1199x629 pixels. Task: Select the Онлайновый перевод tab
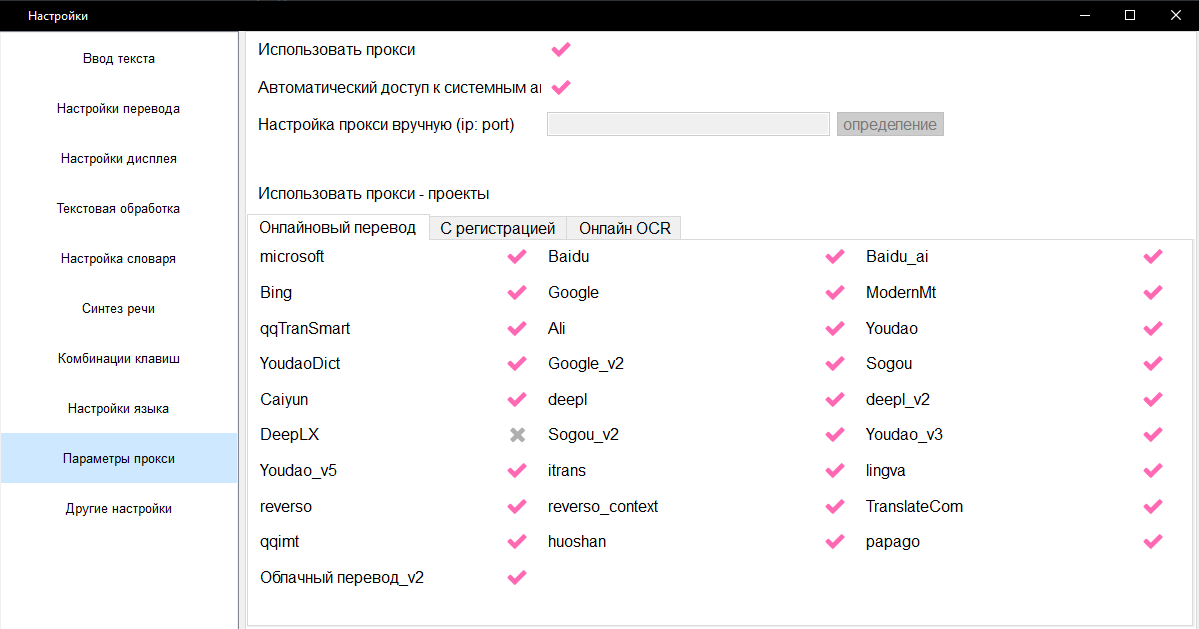(x=337, y=227)
